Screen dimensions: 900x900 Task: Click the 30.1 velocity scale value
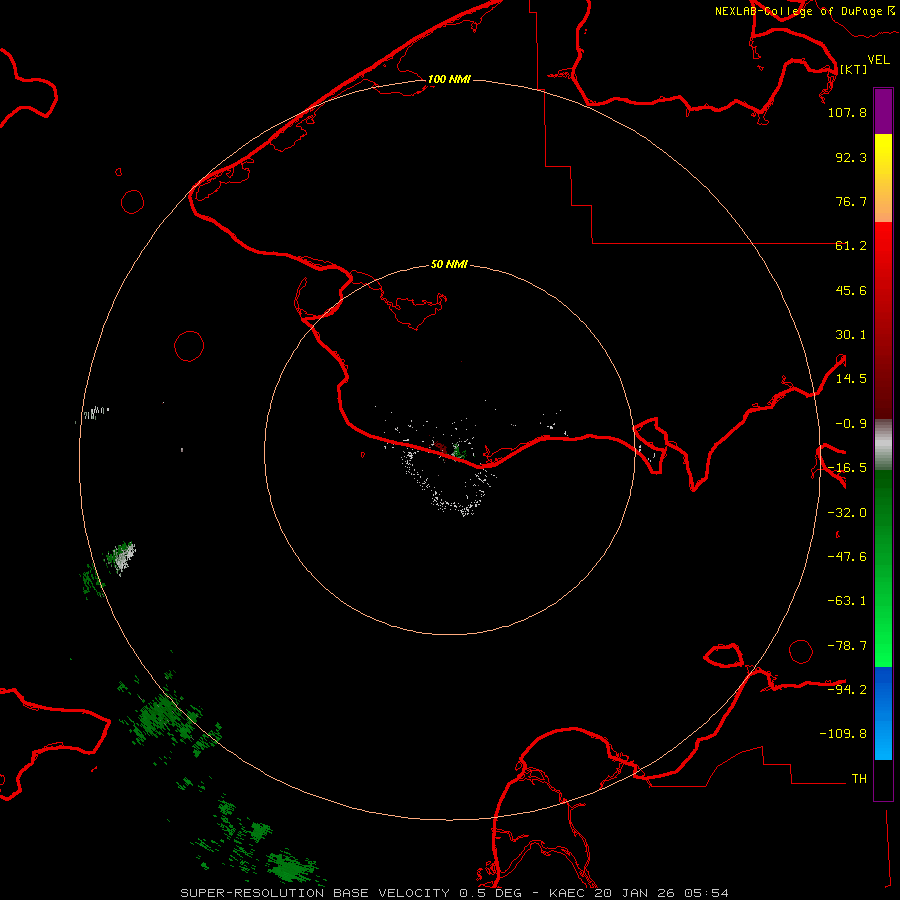pyautogui.click(x=851, y=335)
